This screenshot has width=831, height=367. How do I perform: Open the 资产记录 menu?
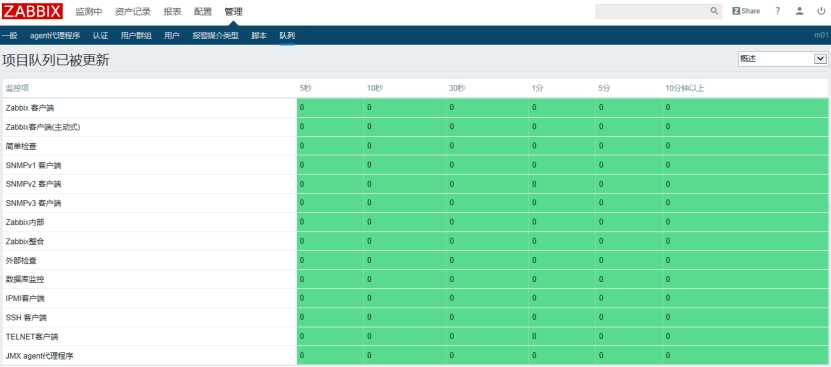coord(132,12)
